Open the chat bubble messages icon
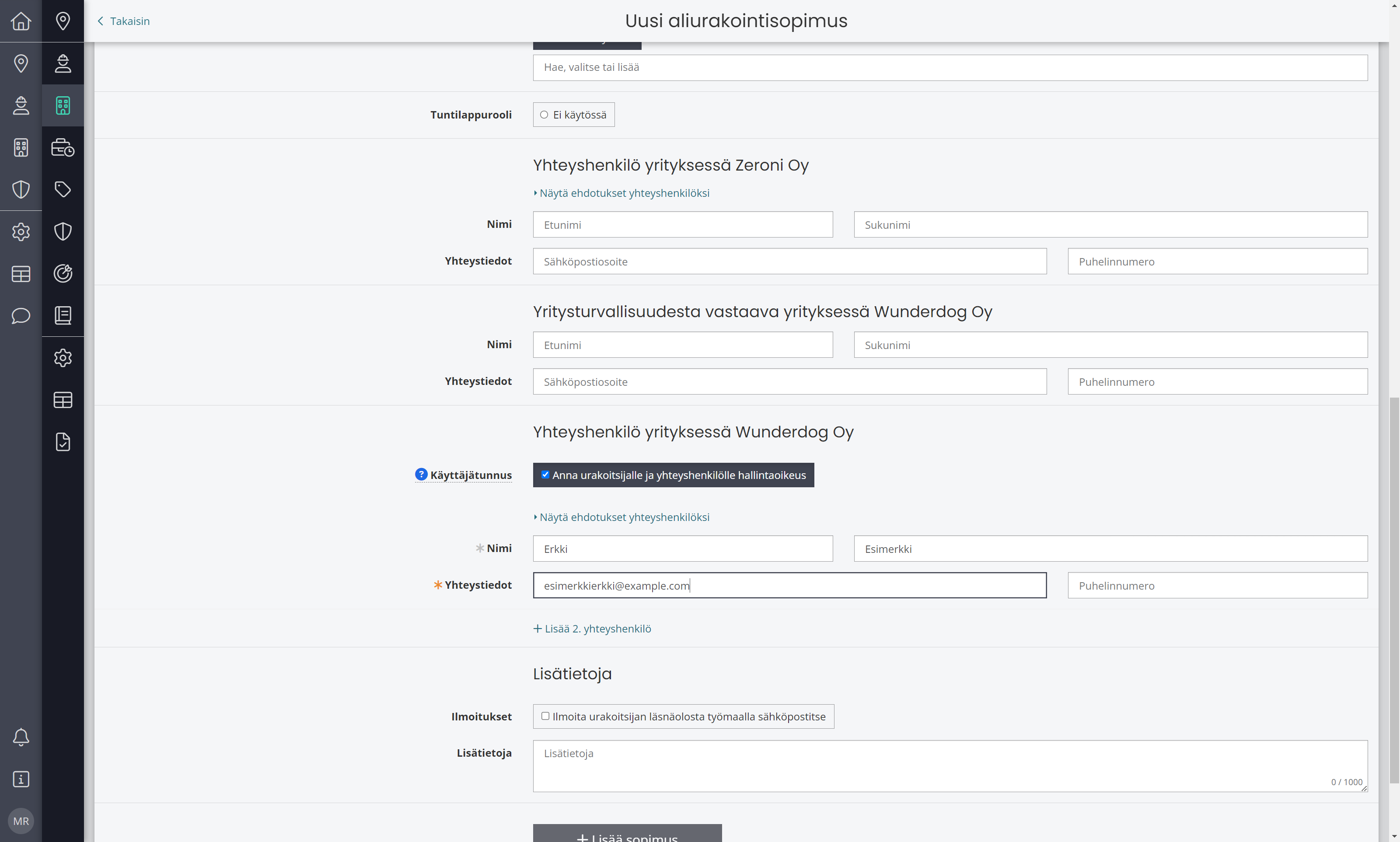The image size is (1400, 842). (21, 315)
